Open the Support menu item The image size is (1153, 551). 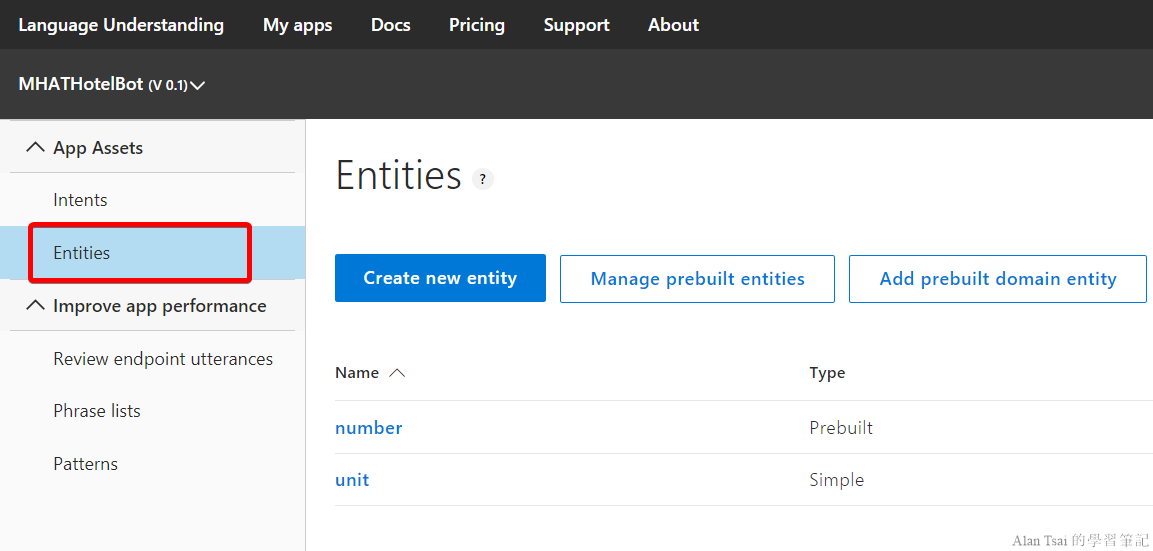(576, 25)
